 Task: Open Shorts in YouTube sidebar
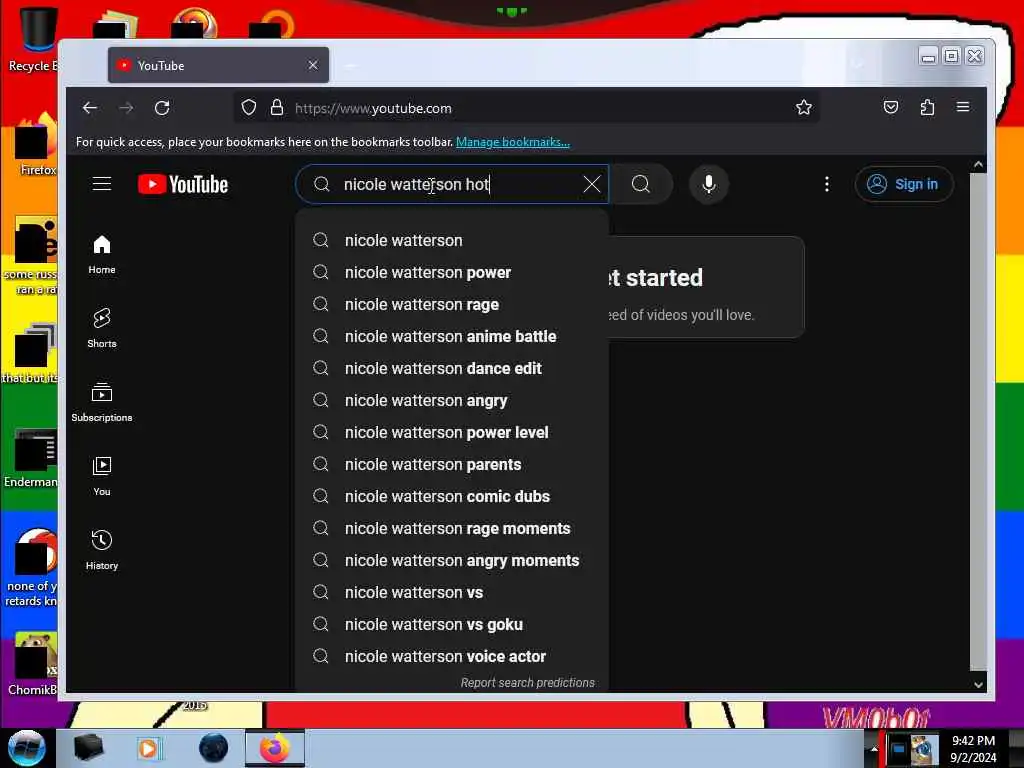coord(102,328)
